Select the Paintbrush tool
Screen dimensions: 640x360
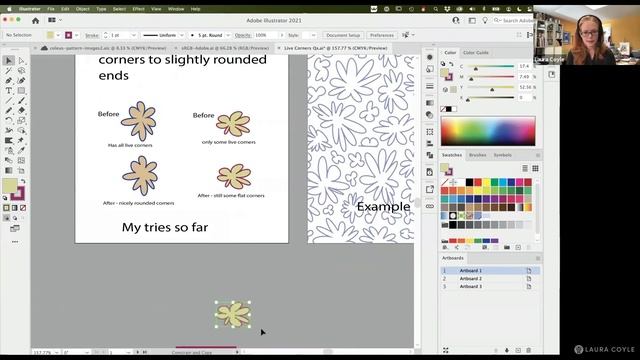point(21,100)
